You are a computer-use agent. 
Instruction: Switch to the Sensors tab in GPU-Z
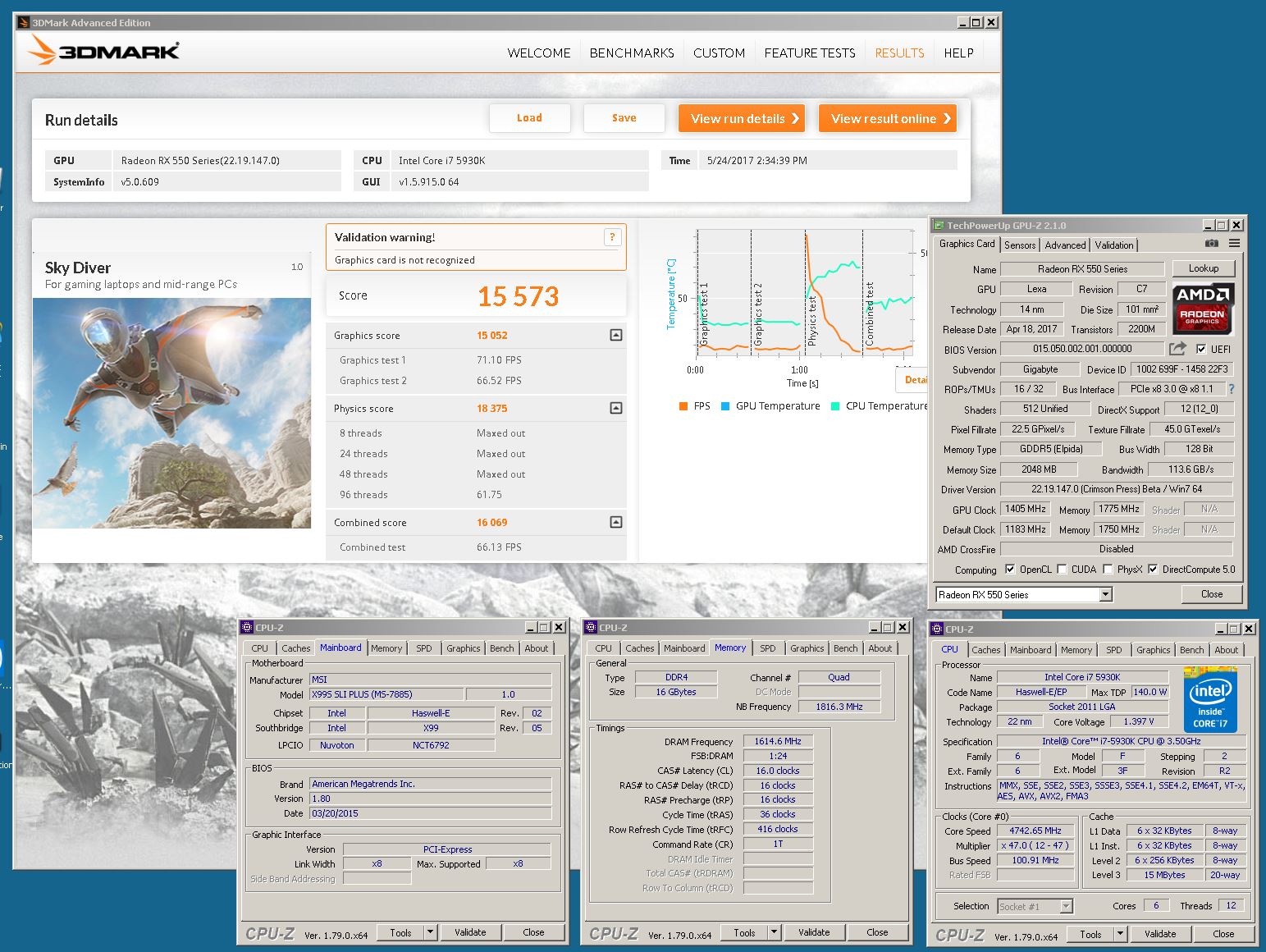[x=1020, y=245]
